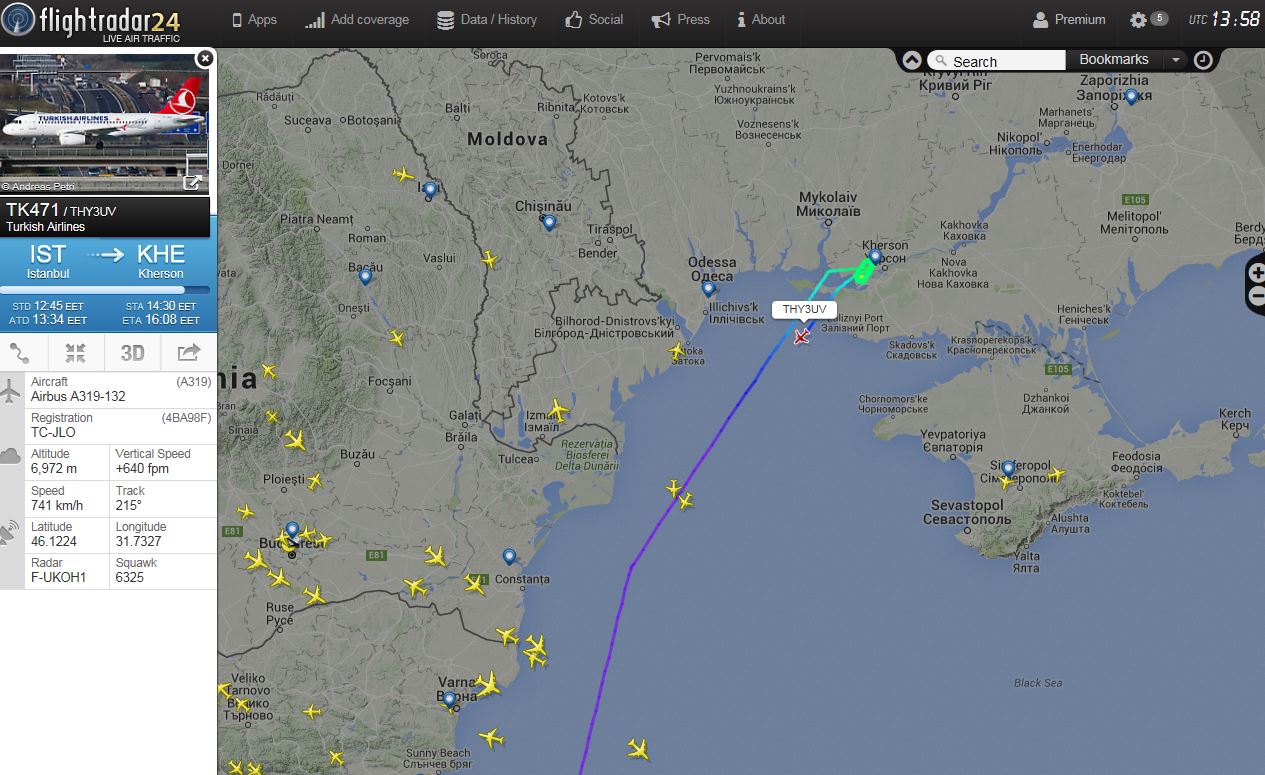Open the settings gear icon
The height and width of the screenshot is (775, 1265).
1138,20
